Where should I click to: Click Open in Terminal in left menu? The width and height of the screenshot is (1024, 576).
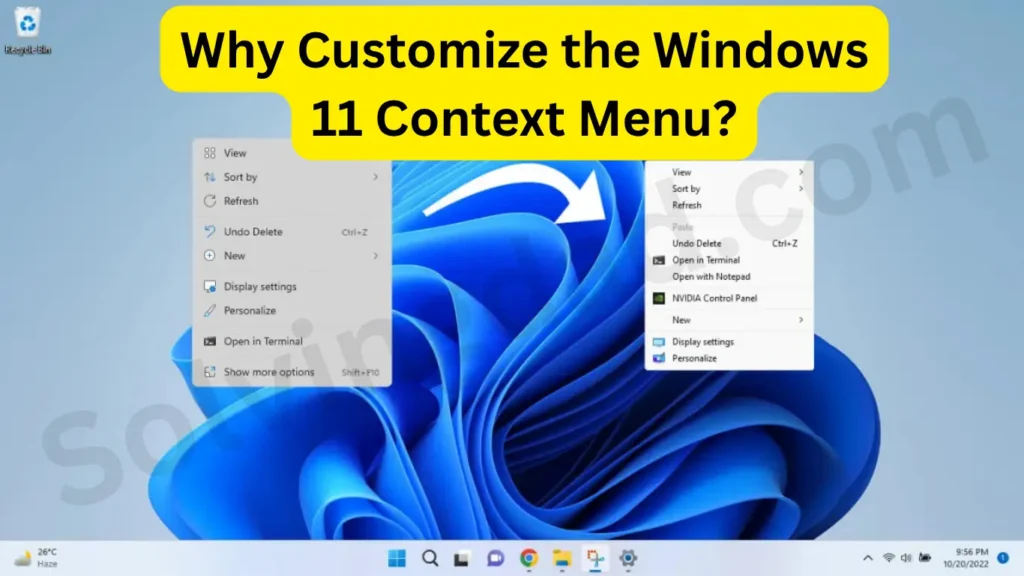tap(292, 342)
